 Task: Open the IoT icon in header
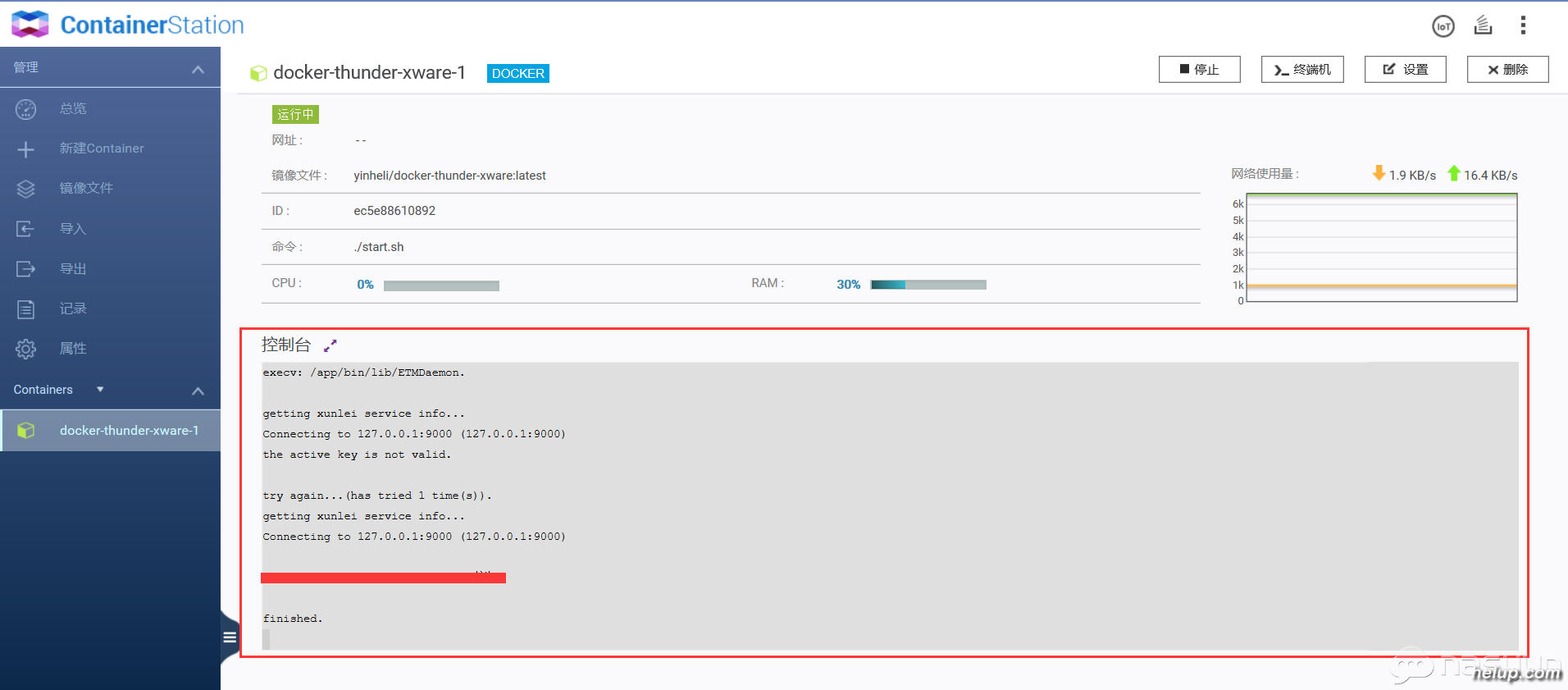point(1443,26)
